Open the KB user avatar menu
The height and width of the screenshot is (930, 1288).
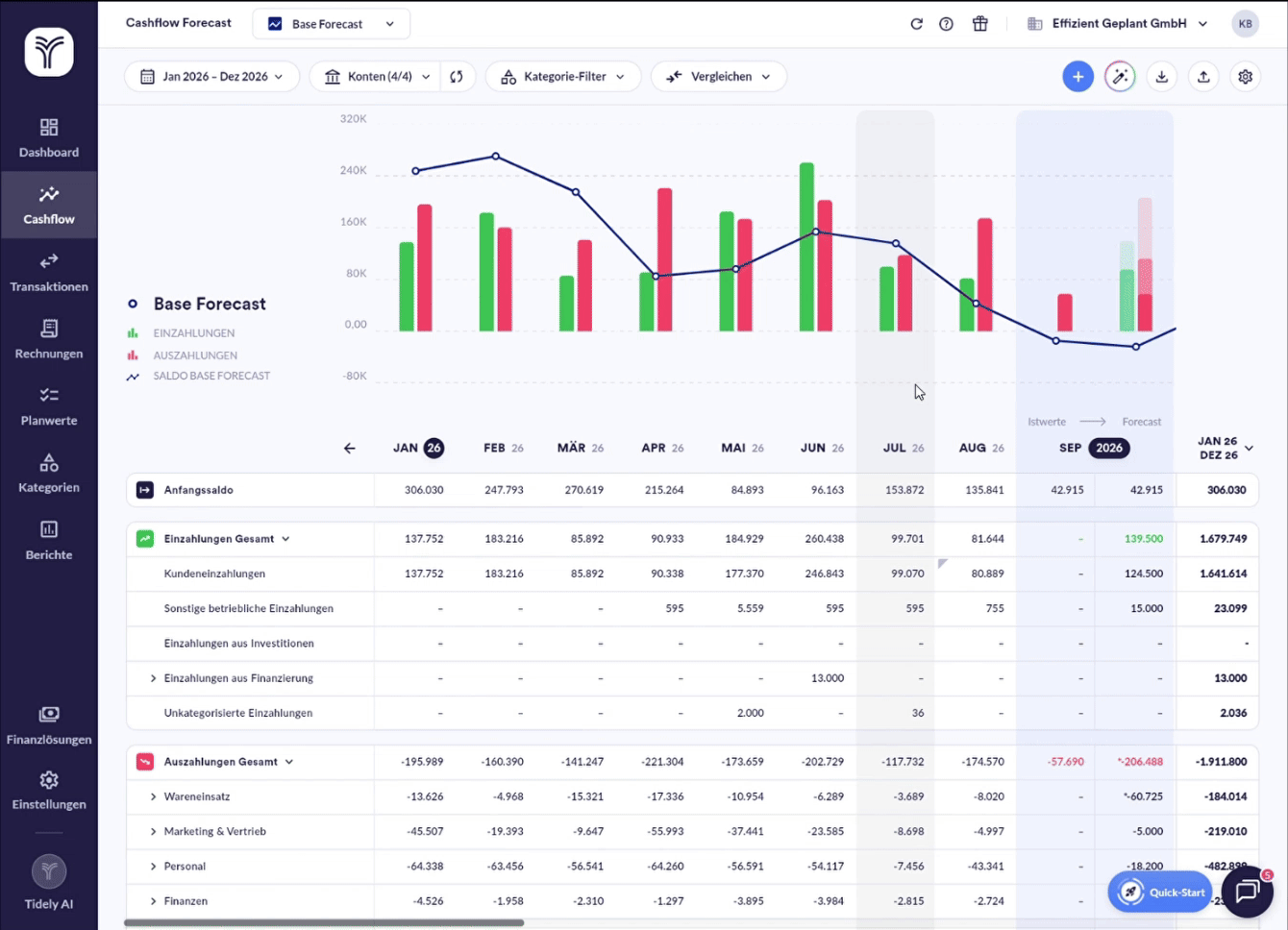[1246, 24]
